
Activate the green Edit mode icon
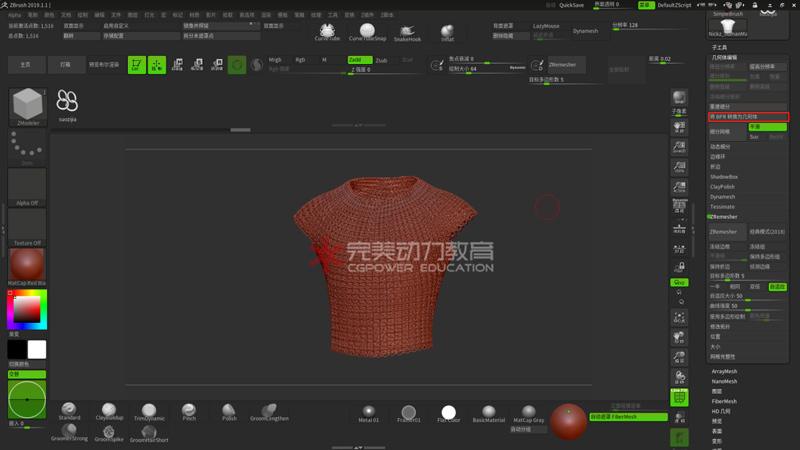click(136, 65)
